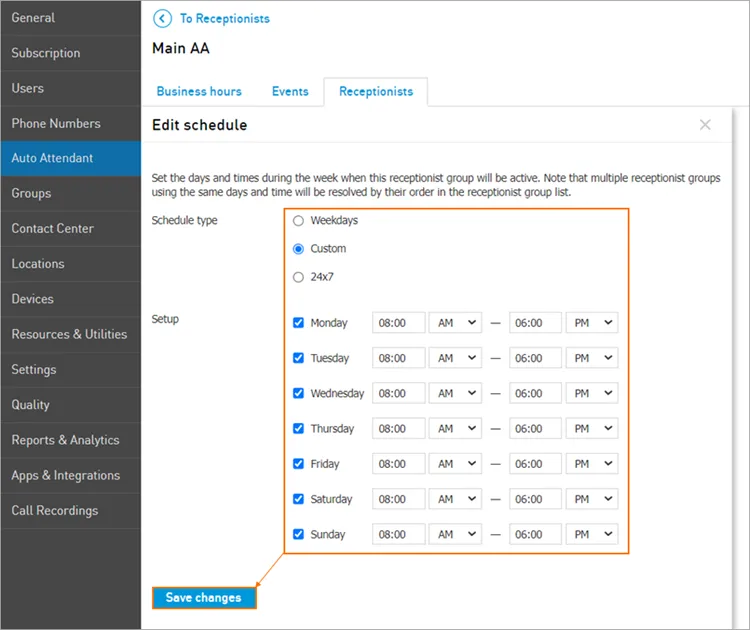750x630 pixels.
Task: Click Monday end time field
Action: point(535,322)
